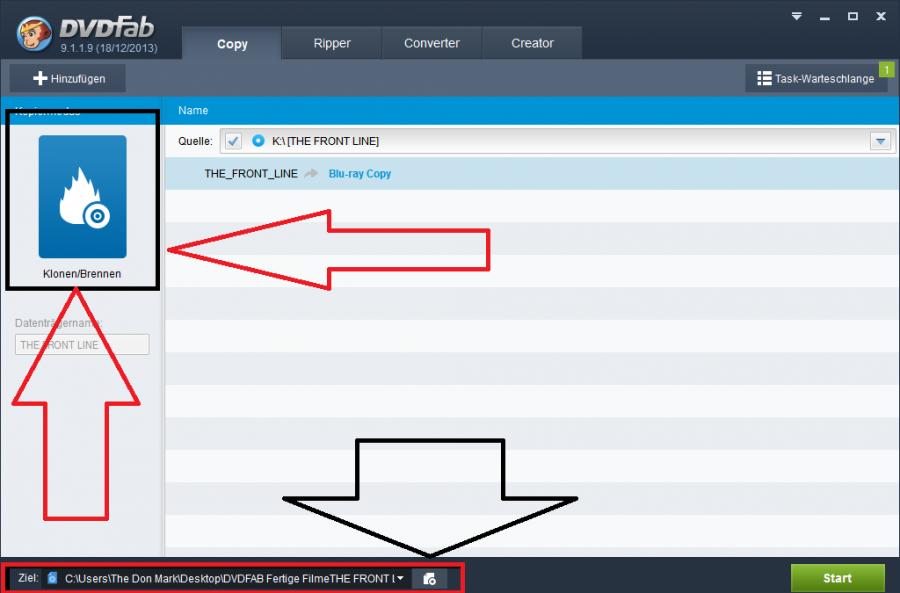Switch to the Ripper tab

pyautogui.click(x=332, y=43)
